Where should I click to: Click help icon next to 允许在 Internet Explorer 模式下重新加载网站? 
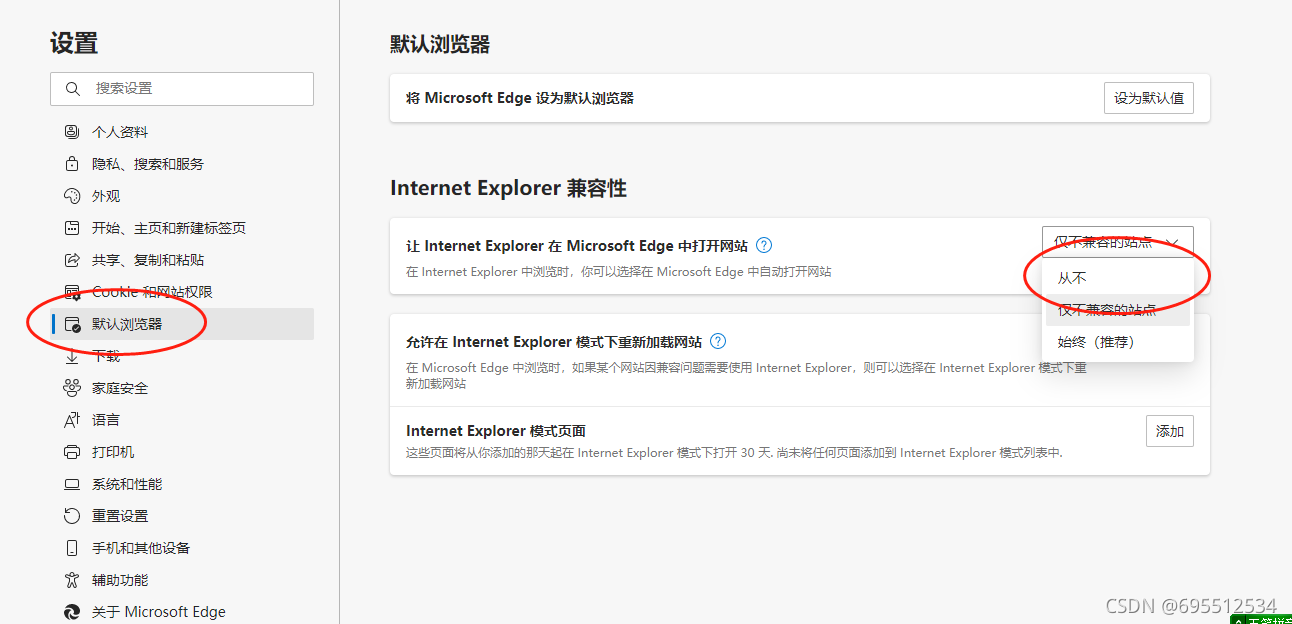click(x=718, y=341)
